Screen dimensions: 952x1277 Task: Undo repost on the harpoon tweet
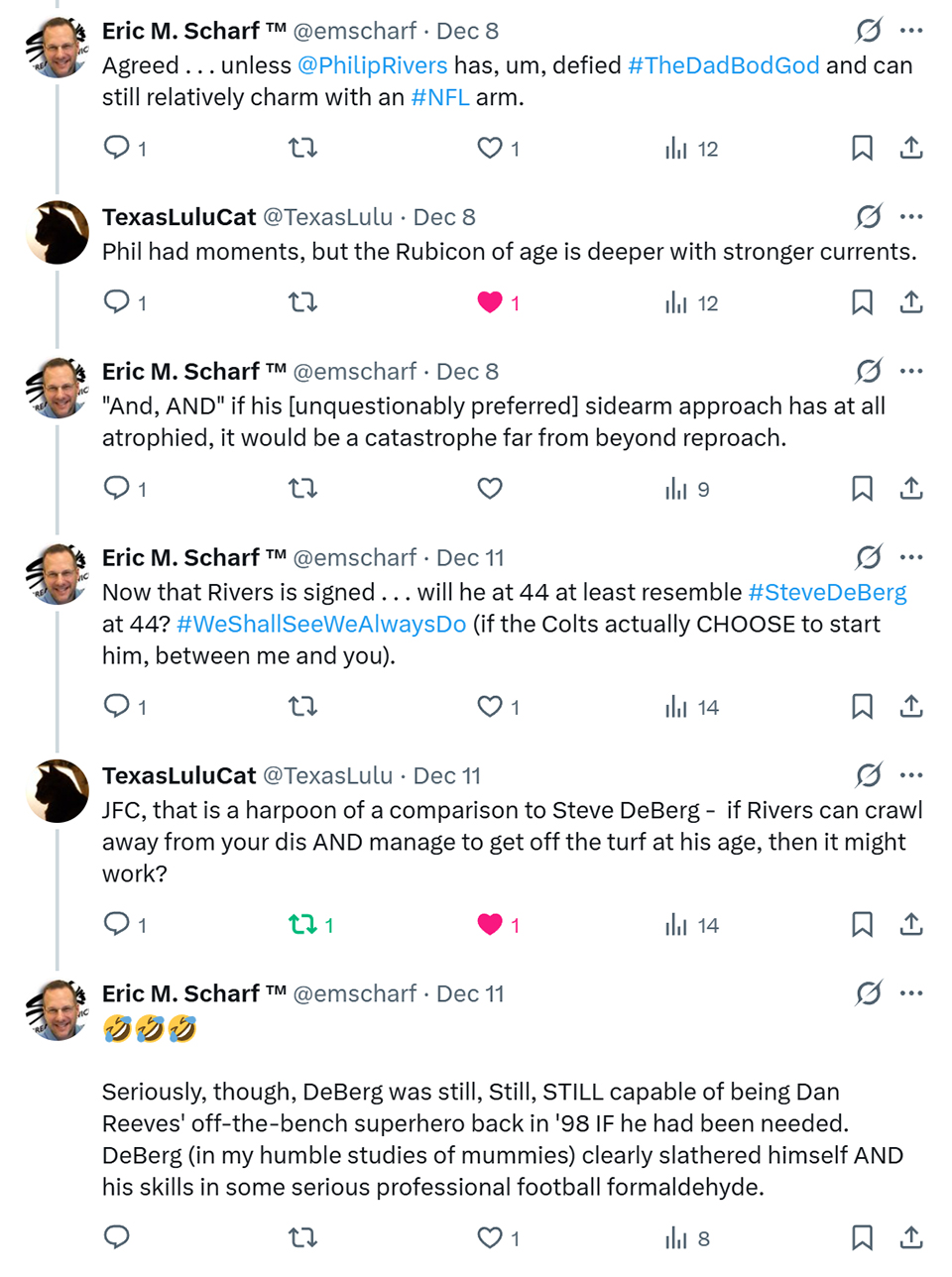pos(302,925)
